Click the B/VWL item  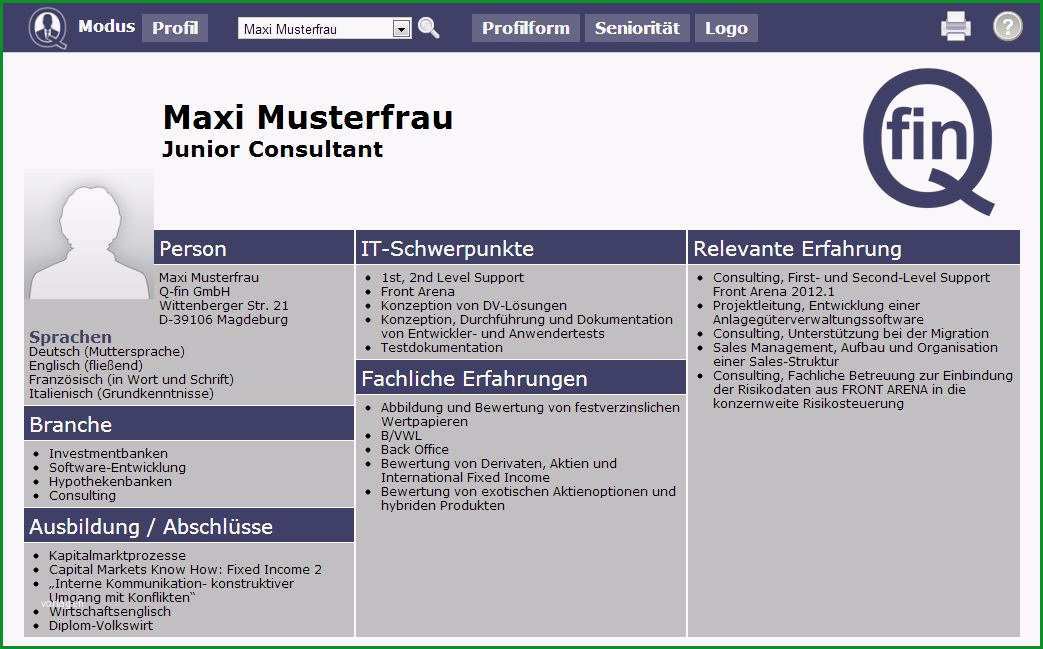point(401,436)
